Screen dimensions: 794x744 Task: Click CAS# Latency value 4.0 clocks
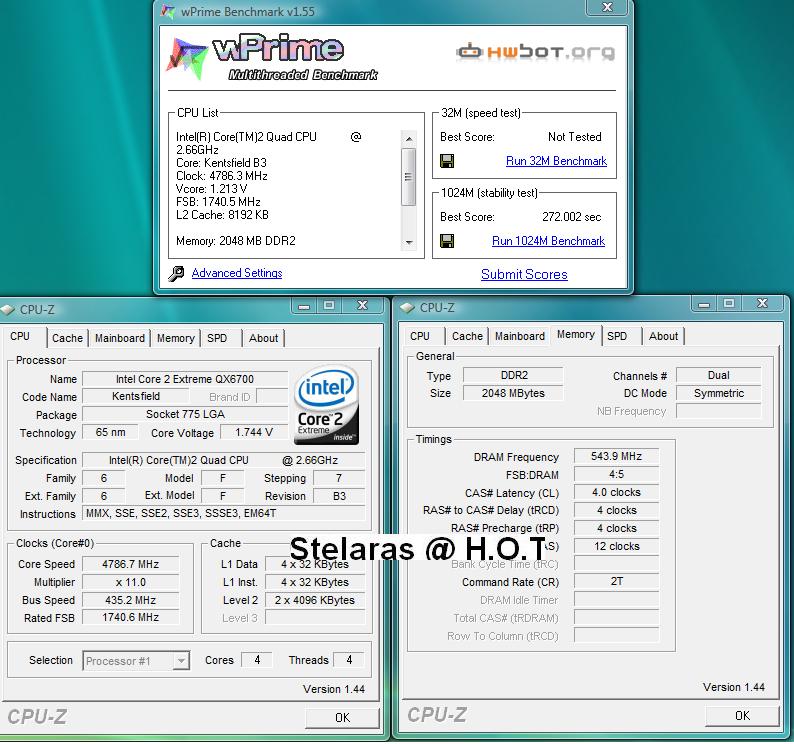tap(616, 492)
